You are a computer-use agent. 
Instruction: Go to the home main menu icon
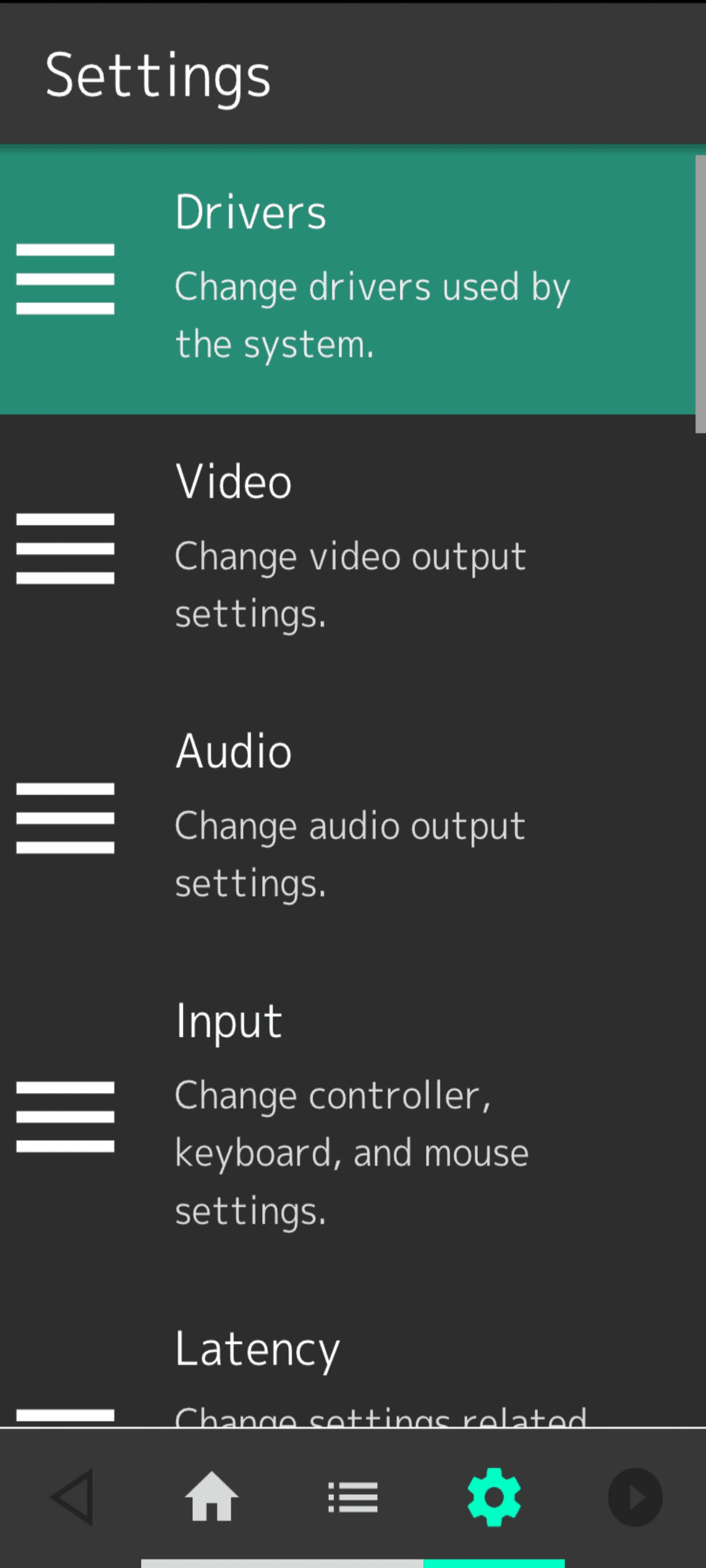click(212, 1497)
